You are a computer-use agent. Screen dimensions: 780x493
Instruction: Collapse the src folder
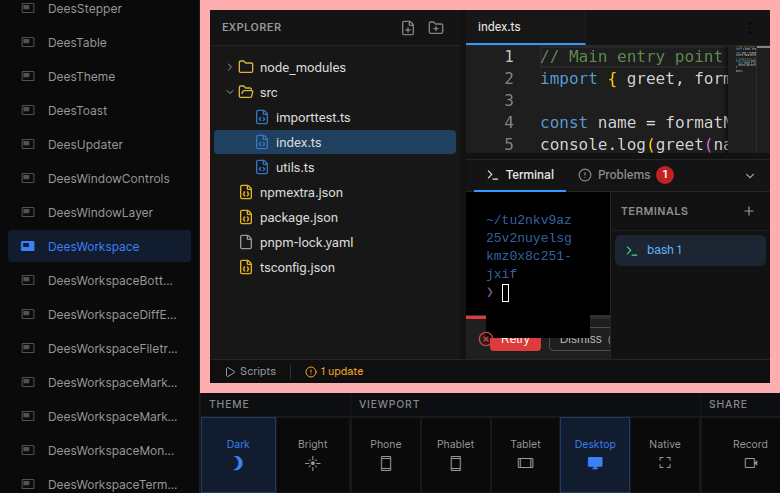[x=230, y=92]
